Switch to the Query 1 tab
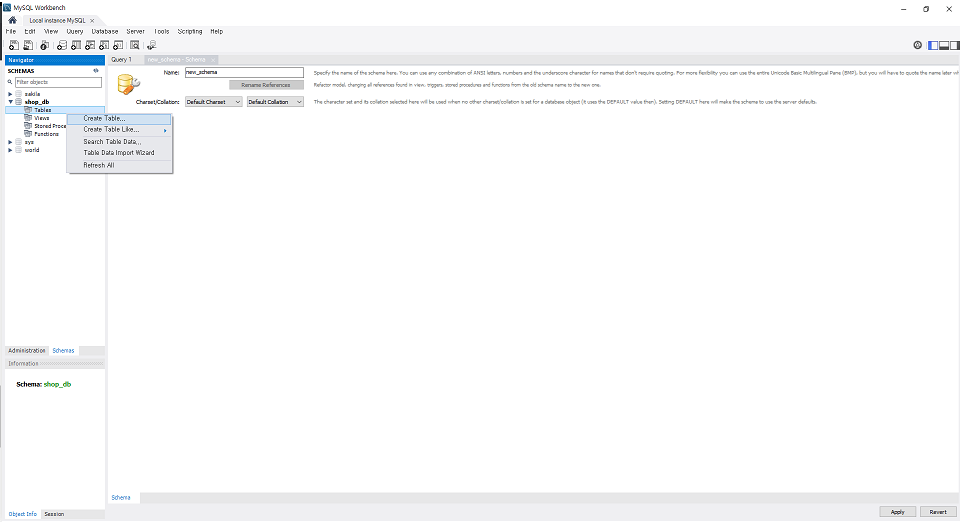960x522 pixels. tap(121, 60)
